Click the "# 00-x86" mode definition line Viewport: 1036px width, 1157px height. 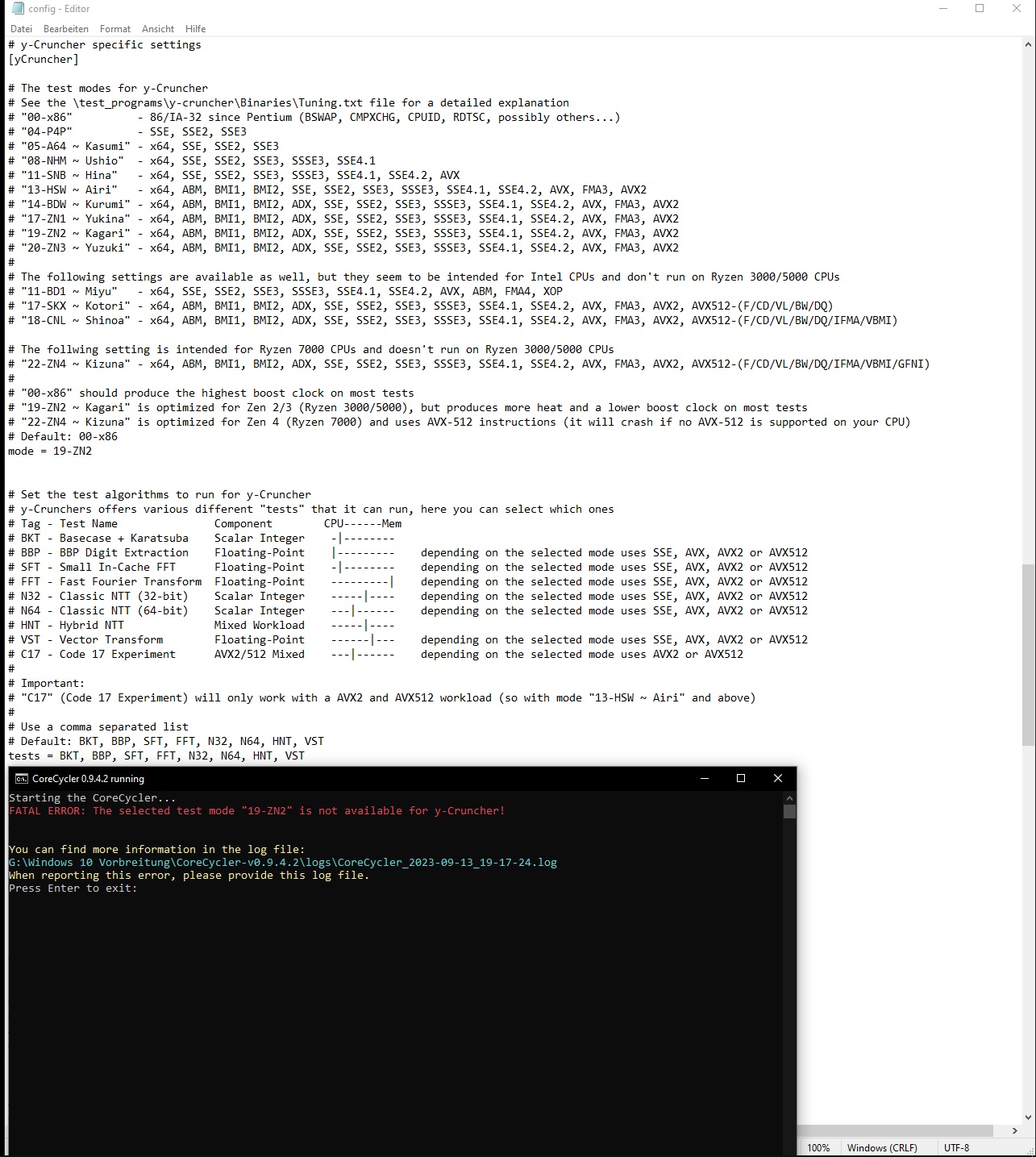coord(314,117)
